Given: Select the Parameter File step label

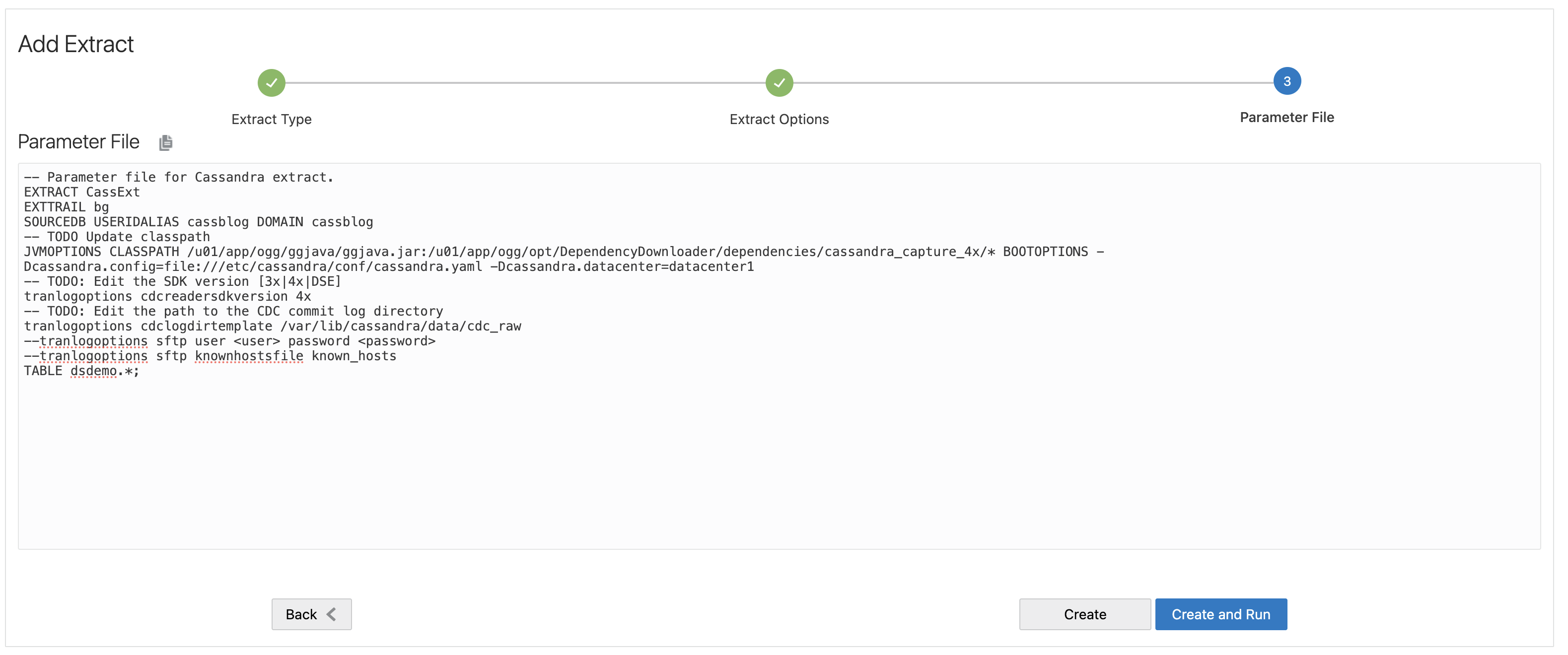Looking at the screenshot, I should pos(1286,118).
